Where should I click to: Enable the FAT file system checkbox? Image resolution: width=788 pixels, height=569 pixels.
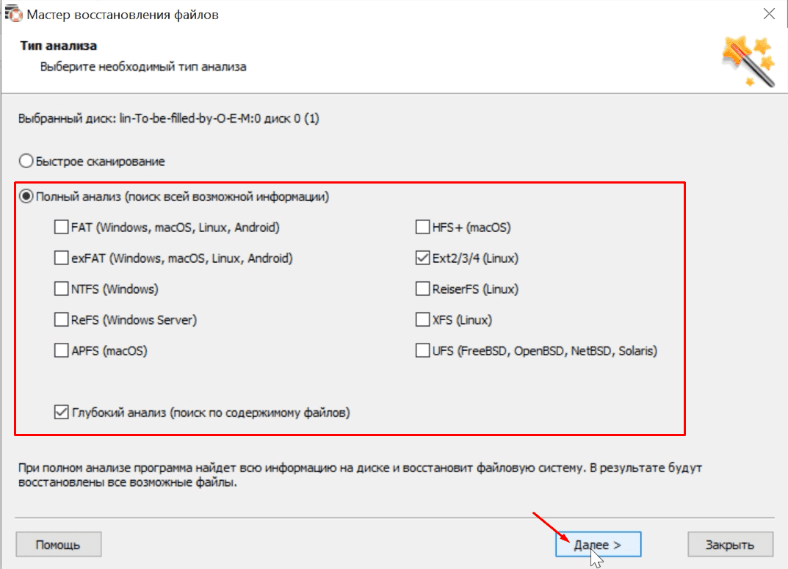pyautogui.click(x=63, y=228)
